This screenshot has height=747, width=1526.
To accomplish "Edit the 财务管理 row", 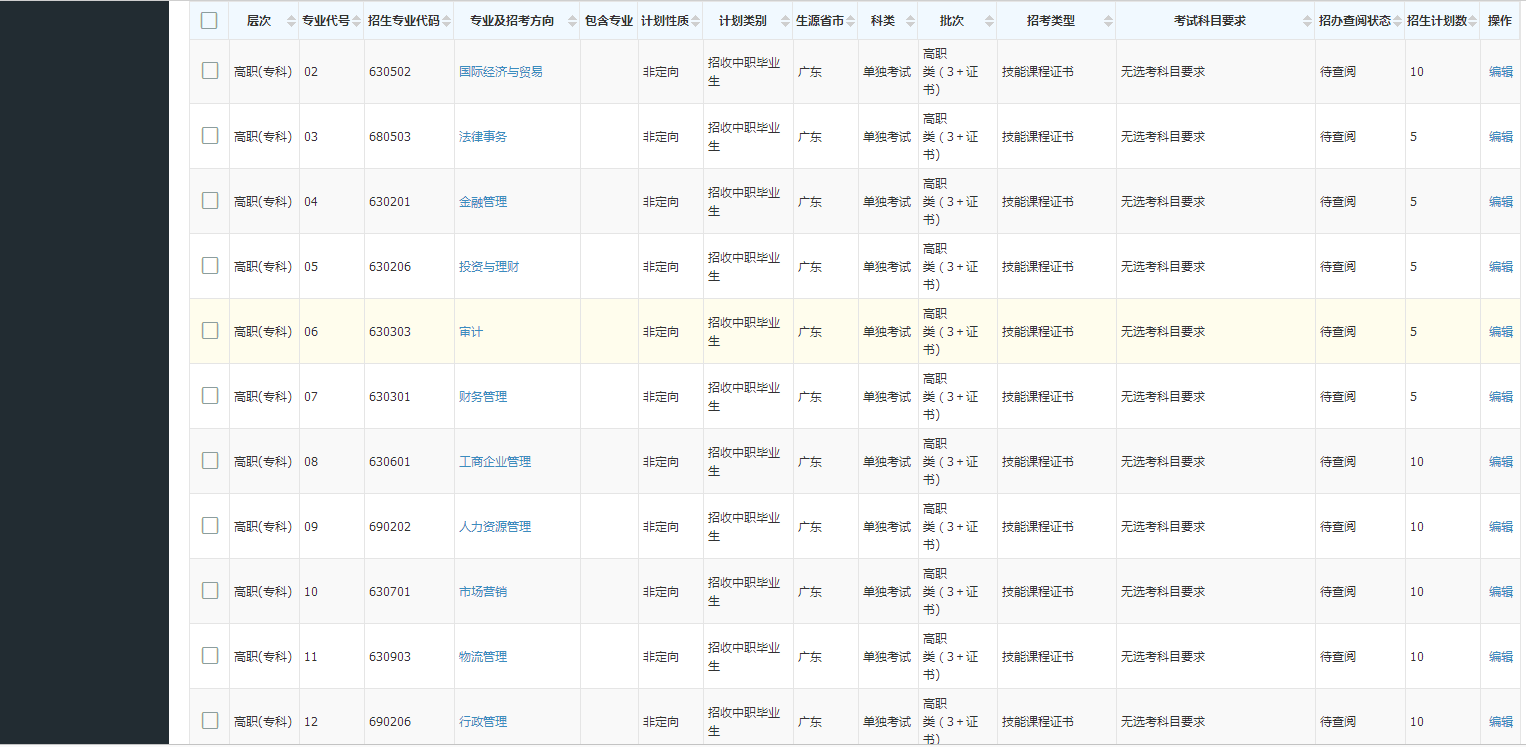I will tap(1501, 397).
